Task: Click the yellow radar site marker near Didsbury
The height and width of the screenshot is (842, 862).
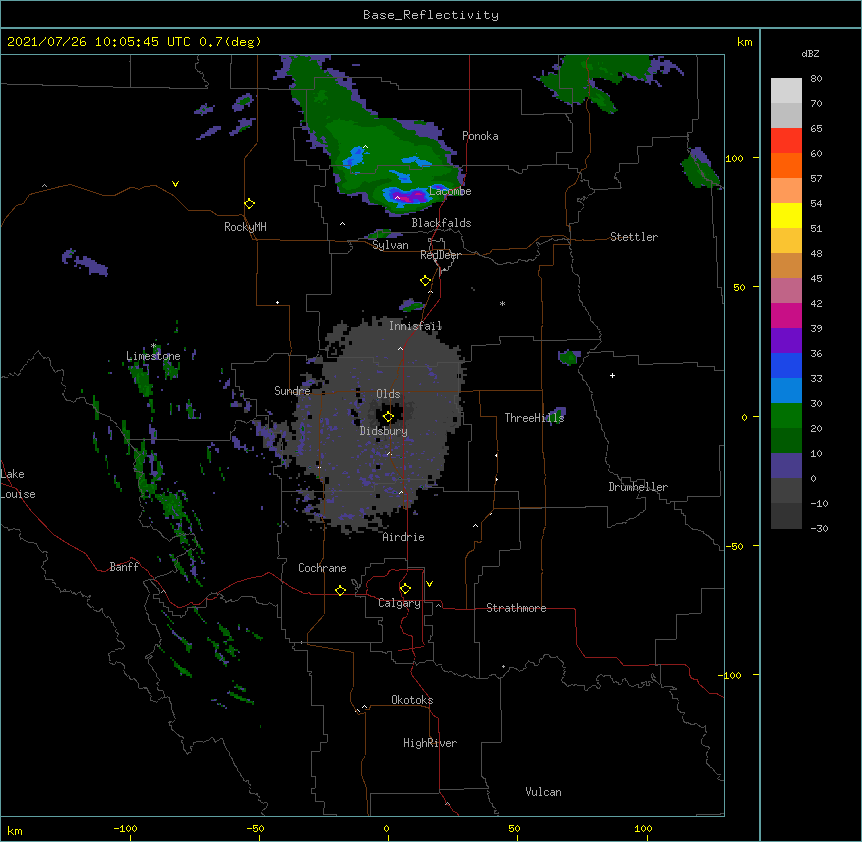Action: [388, 417]
